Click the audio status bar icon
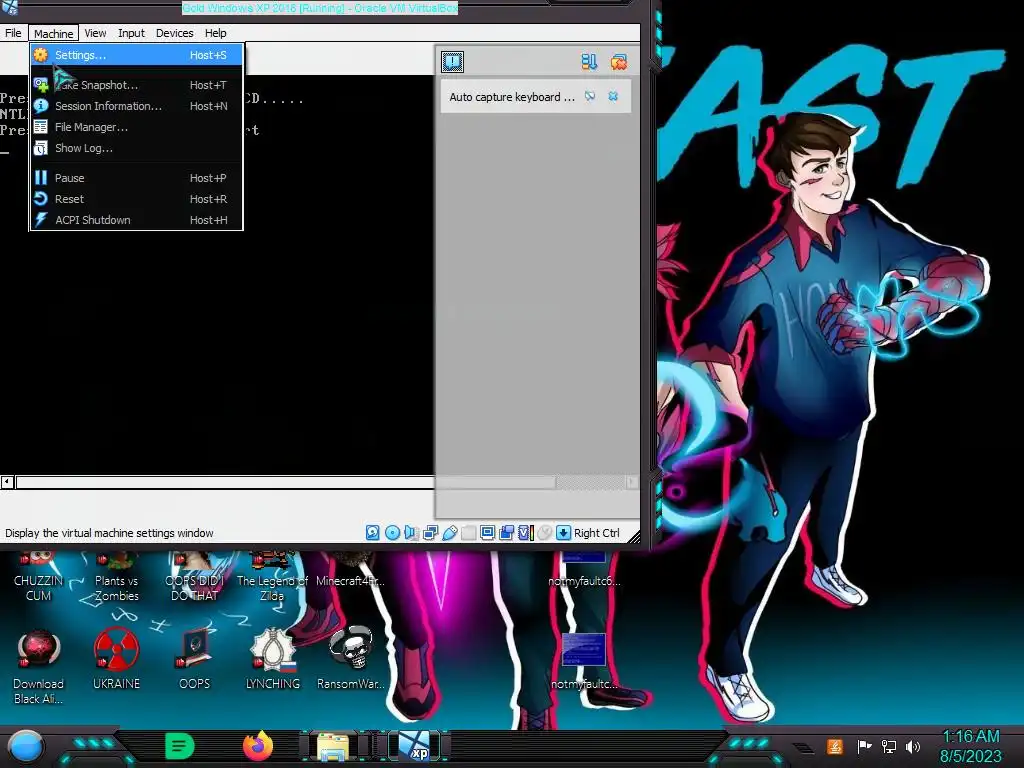 click(x=411, y=533)
